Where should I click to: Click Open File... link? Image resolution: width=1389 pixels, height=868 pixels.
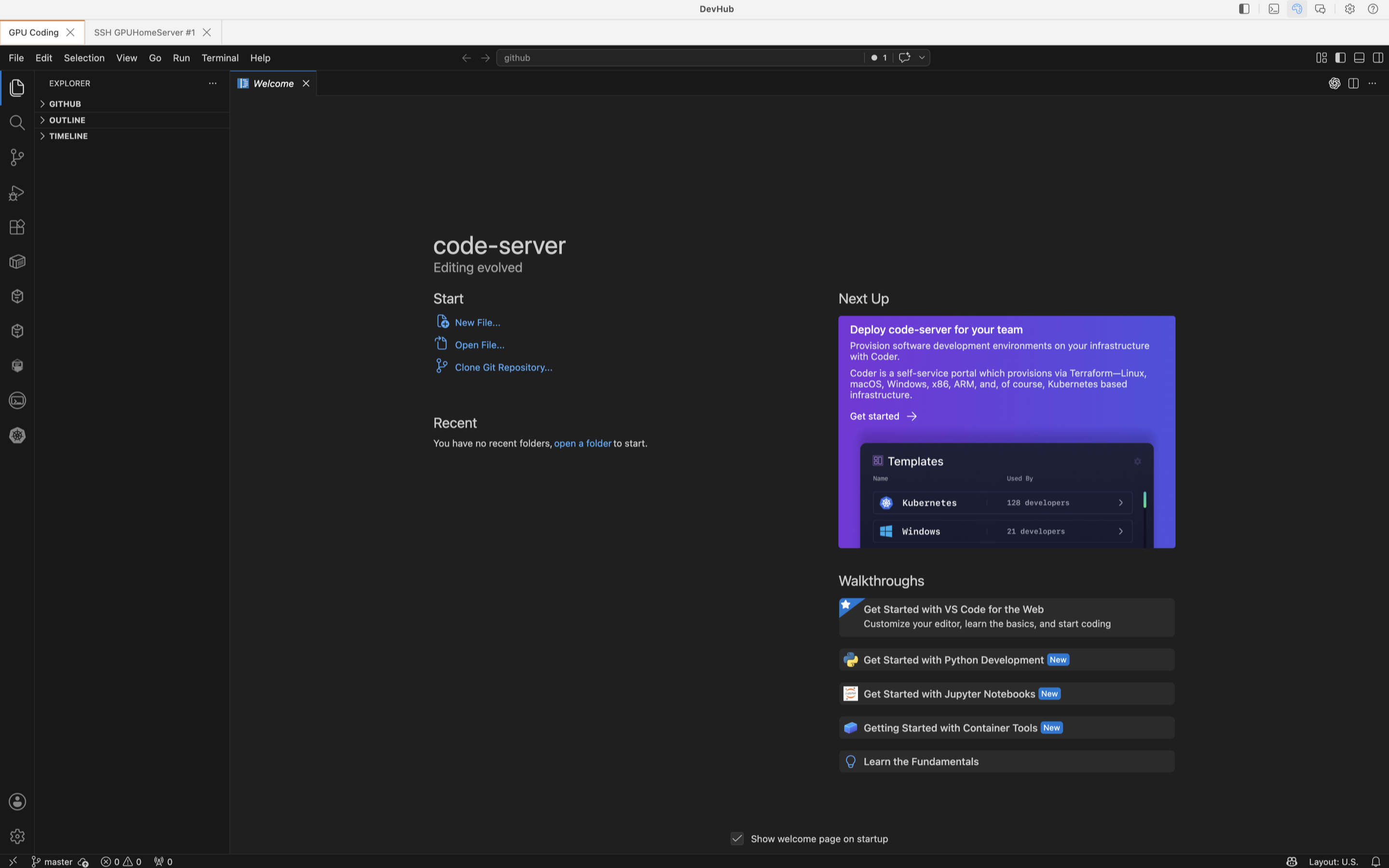(x=480, y=345)
